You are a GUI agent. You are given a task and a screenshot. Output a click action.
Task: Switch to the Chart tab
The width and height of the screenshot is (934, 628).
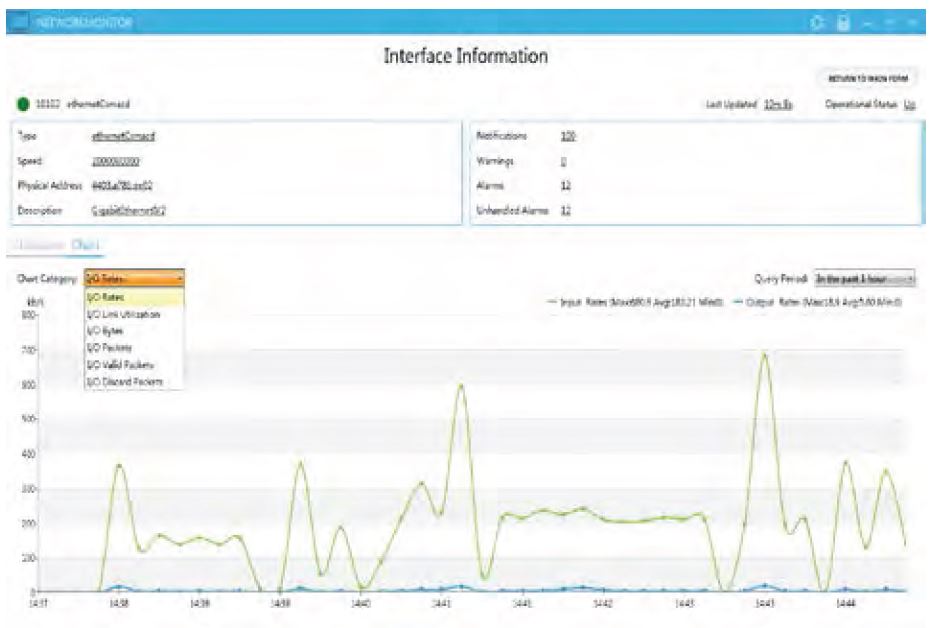[84, 243]
